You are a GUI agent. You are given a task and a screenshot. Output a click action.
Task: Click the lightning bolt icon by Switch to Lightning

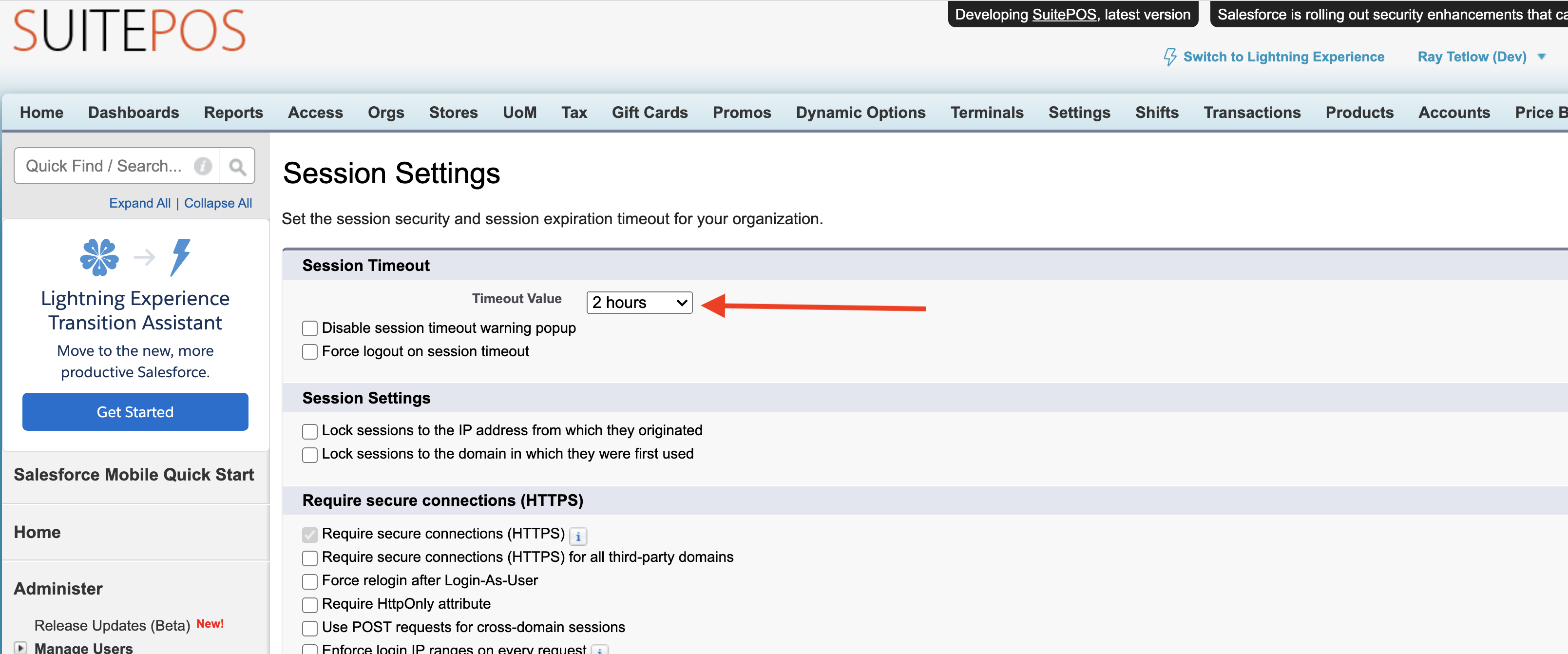pyautogui.click(x=1169, y=57)
